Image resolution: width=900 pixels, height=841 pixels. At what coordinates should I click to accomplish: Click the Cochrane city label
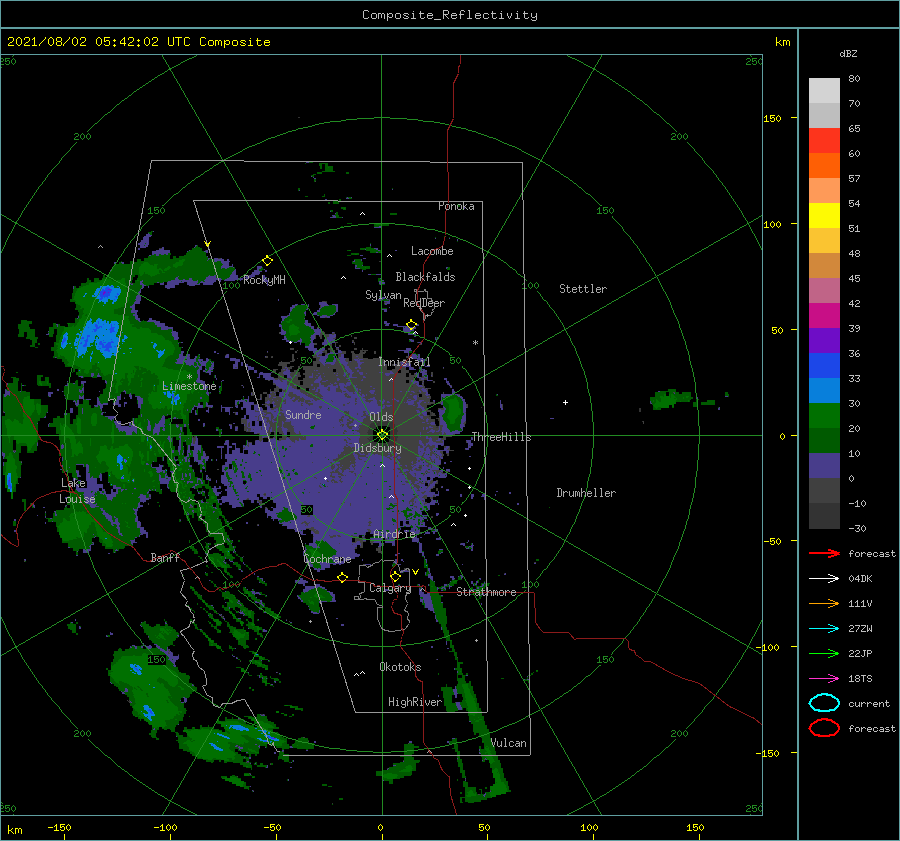tap(327, 559)
